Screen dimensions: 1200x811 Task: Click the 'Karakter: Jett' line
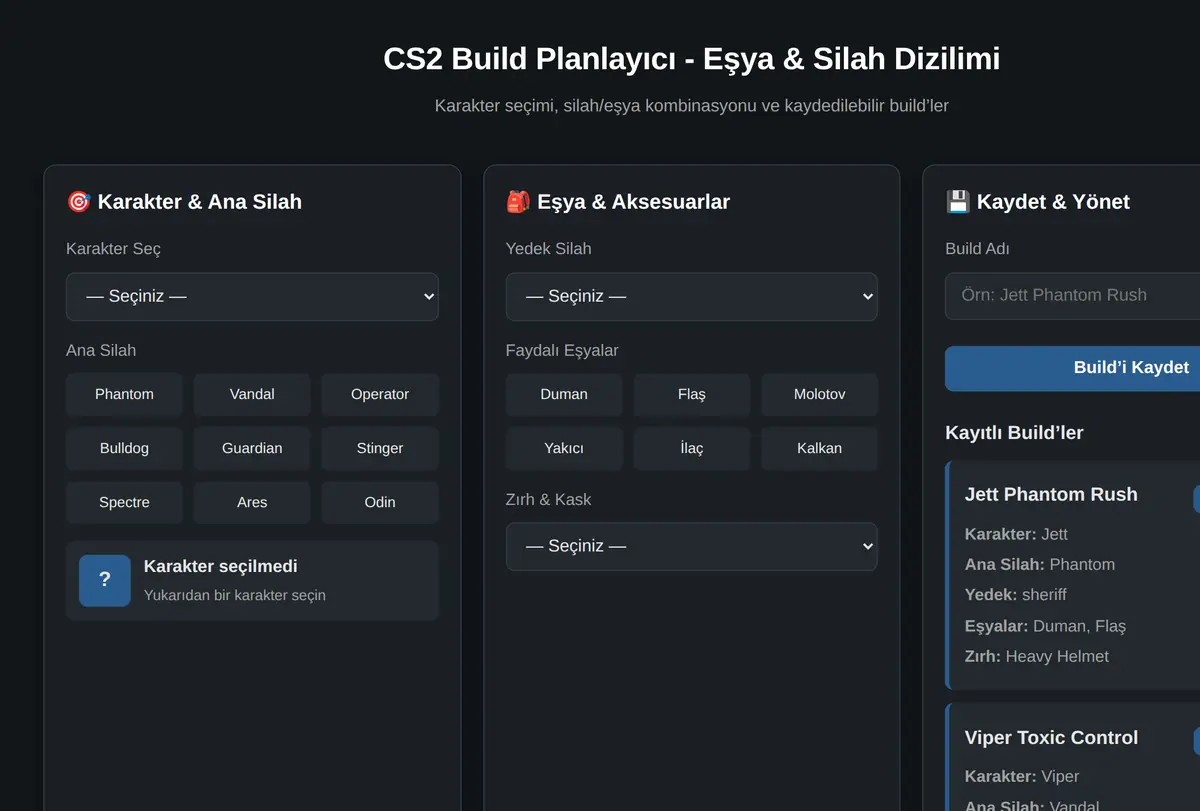1016,535
